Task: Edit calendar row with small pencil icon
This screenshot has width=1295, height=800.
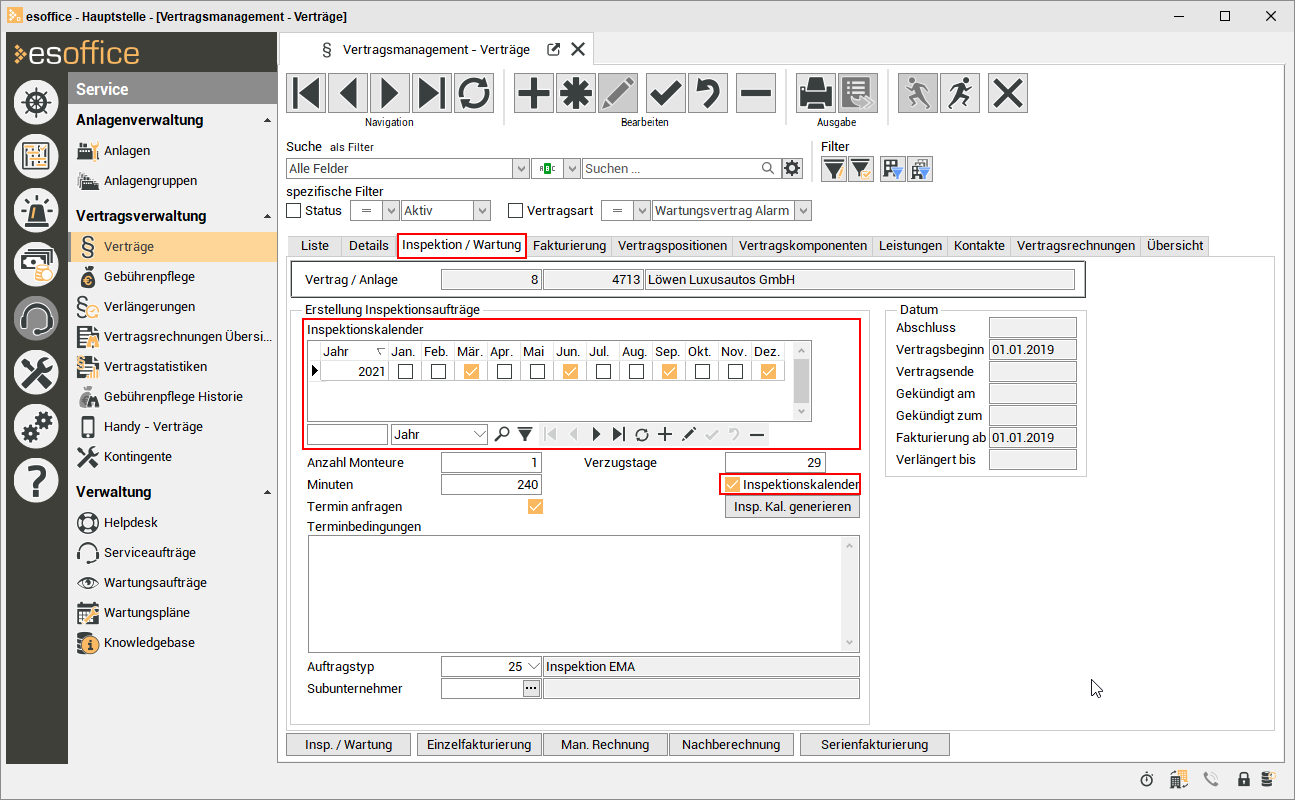Action: [x=688, y=434]
